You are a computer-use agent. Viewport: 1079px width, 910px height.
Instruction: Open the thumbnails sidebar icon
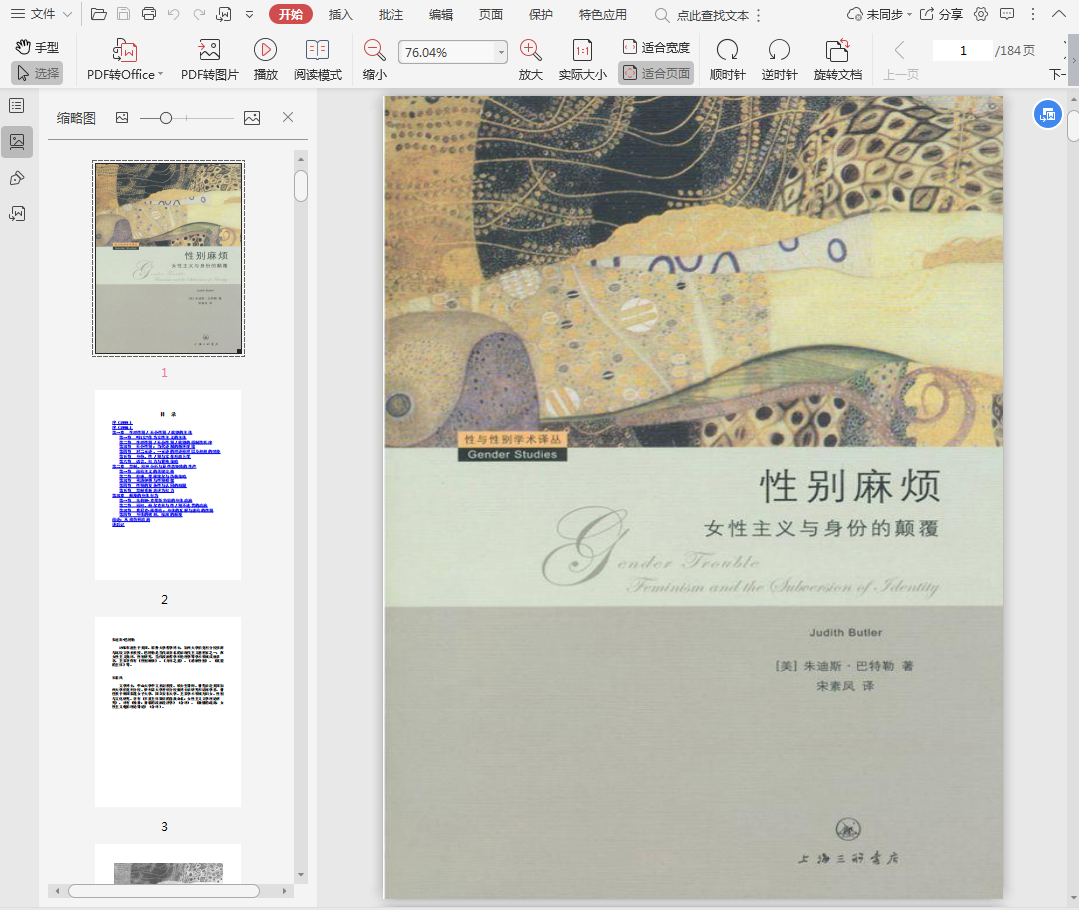tap(17, 142)
